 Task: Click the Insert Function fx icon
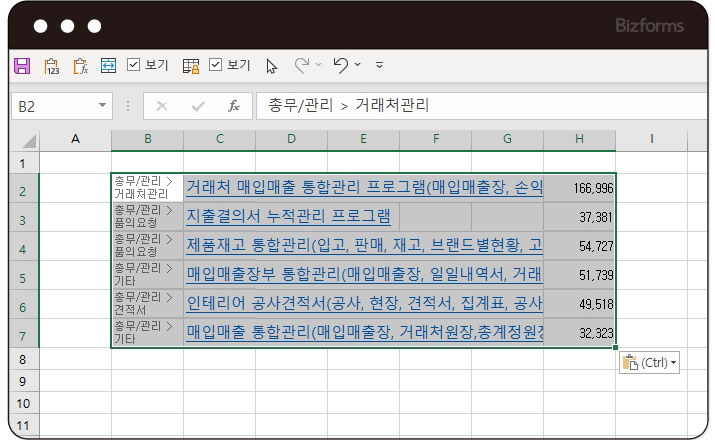(234, 106)
